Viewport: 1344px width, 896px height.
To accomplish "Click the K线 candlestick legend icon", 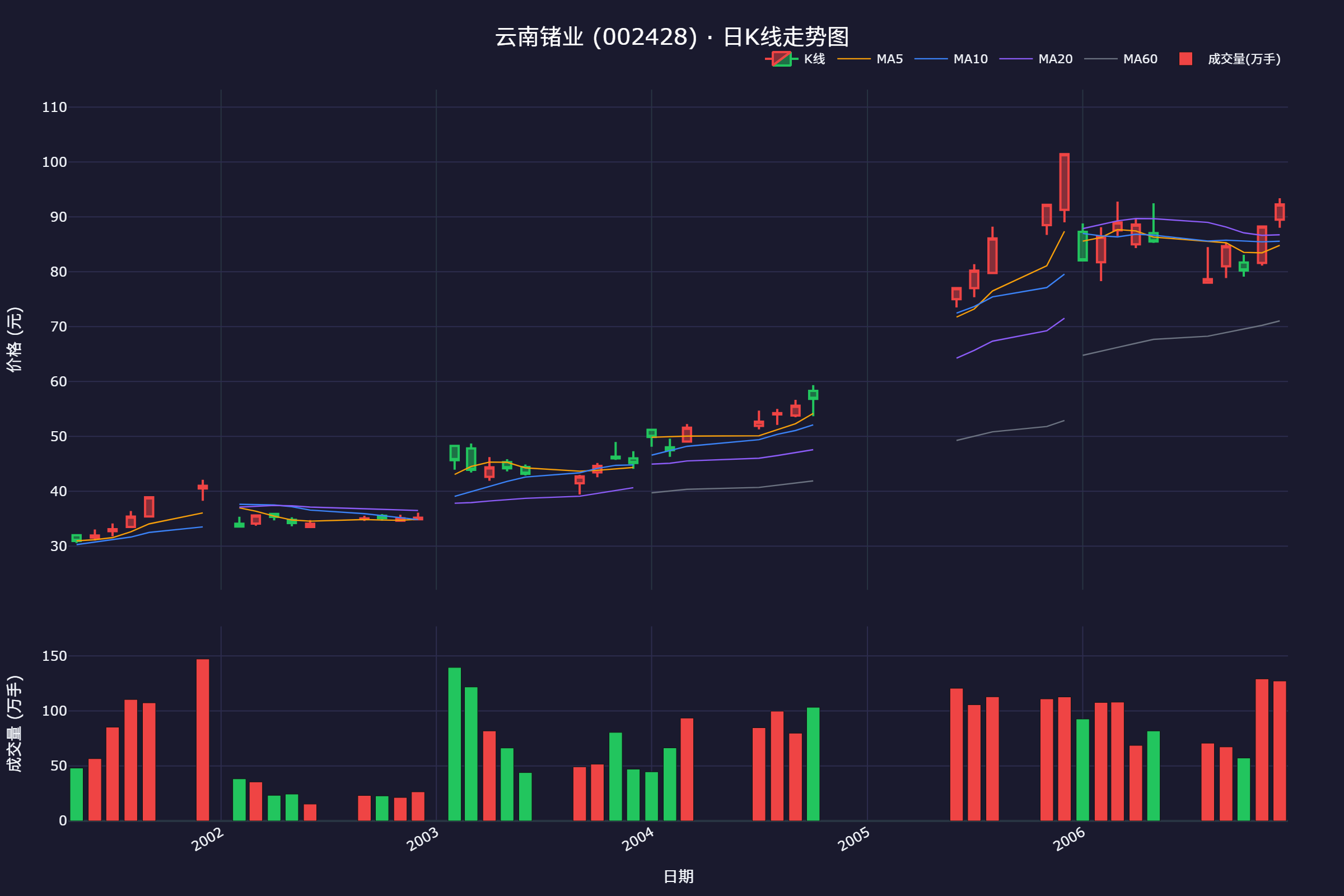I will coord(781,59).
